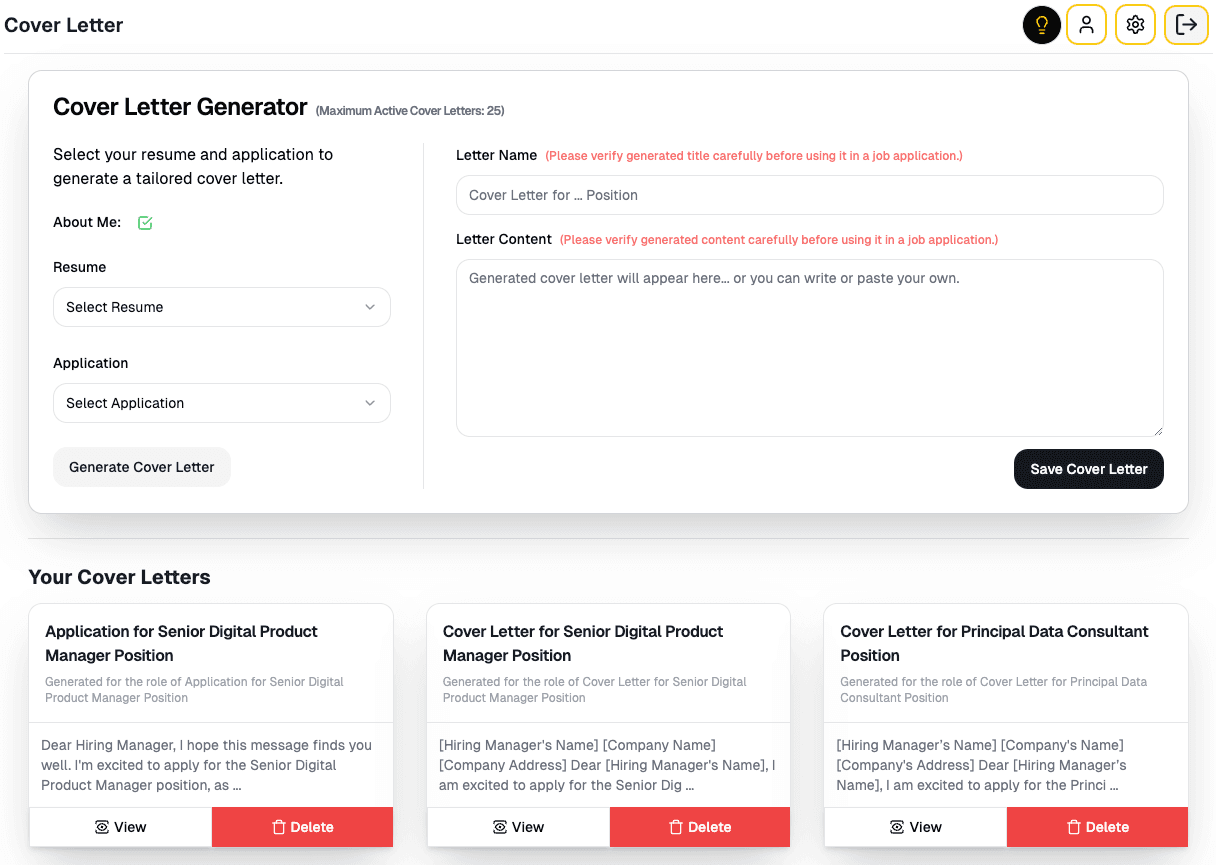Click inside the Letter Name input field
Screen dimensions: 1216x865
[x=809, y=195]
